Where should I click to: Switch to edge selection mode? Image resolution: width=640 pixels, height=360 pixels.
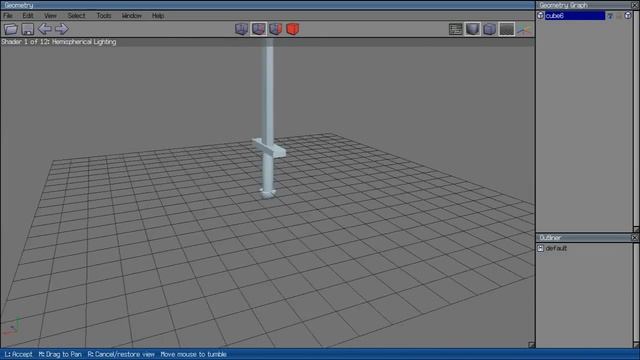[x=258, y=29]
